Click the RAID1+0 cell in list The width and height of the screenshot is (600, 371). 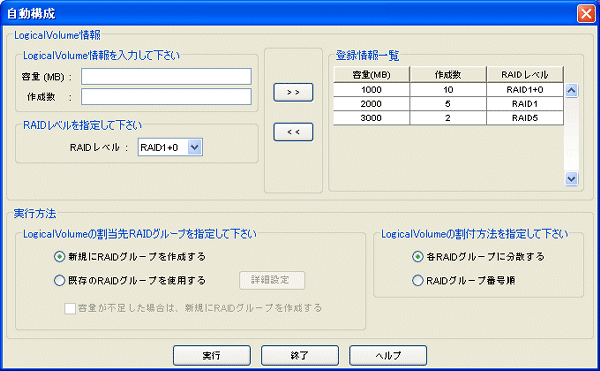525,90
